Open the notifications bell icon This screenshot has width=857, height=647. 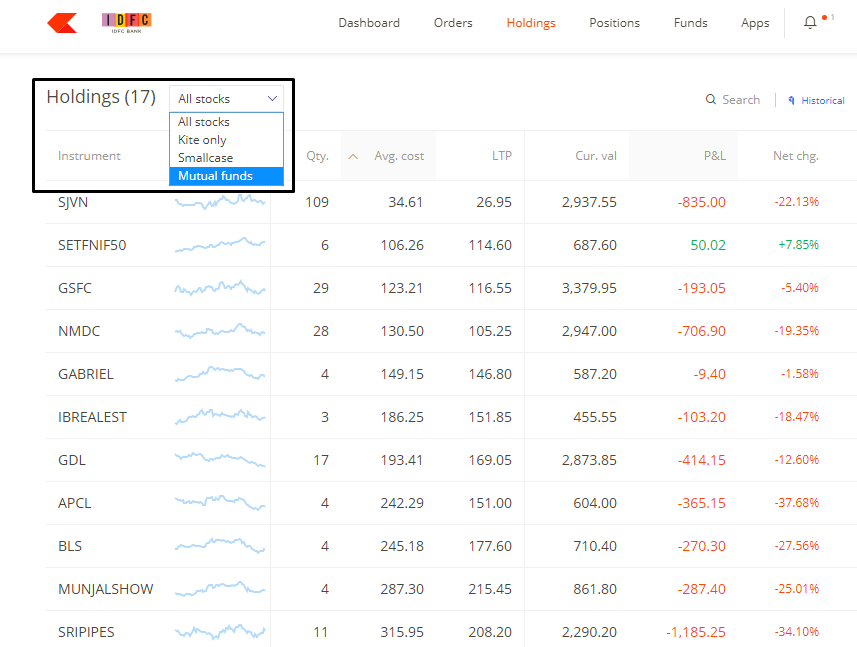point(810,23)
